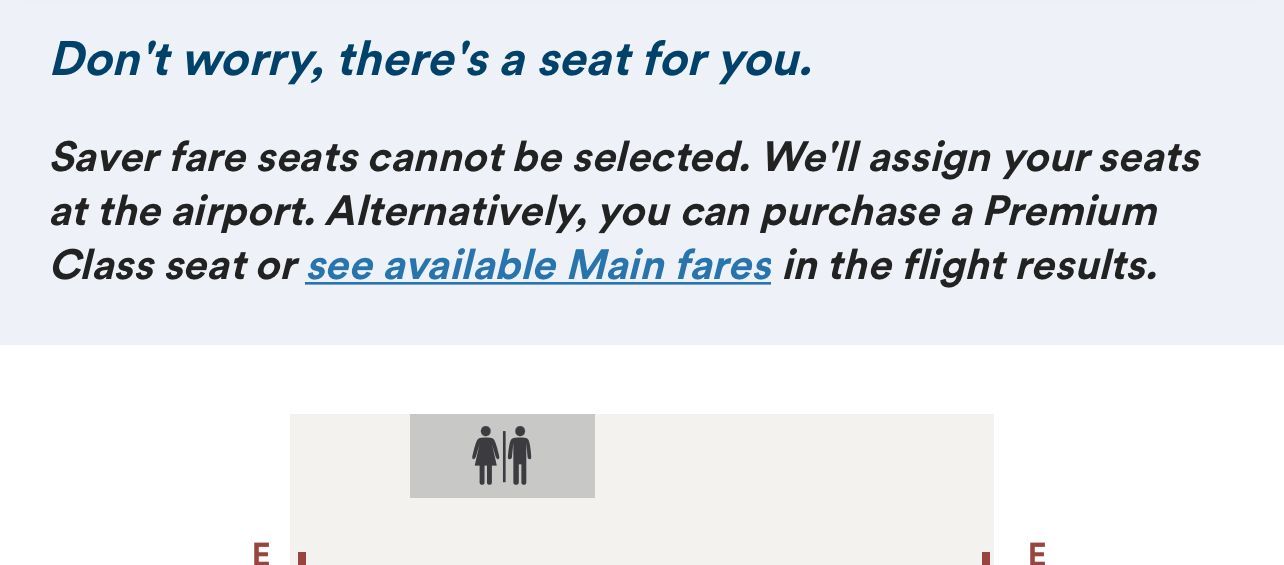Click the words 'Premium' in the notice
Screen dimensions: 1284x565
1070,211
